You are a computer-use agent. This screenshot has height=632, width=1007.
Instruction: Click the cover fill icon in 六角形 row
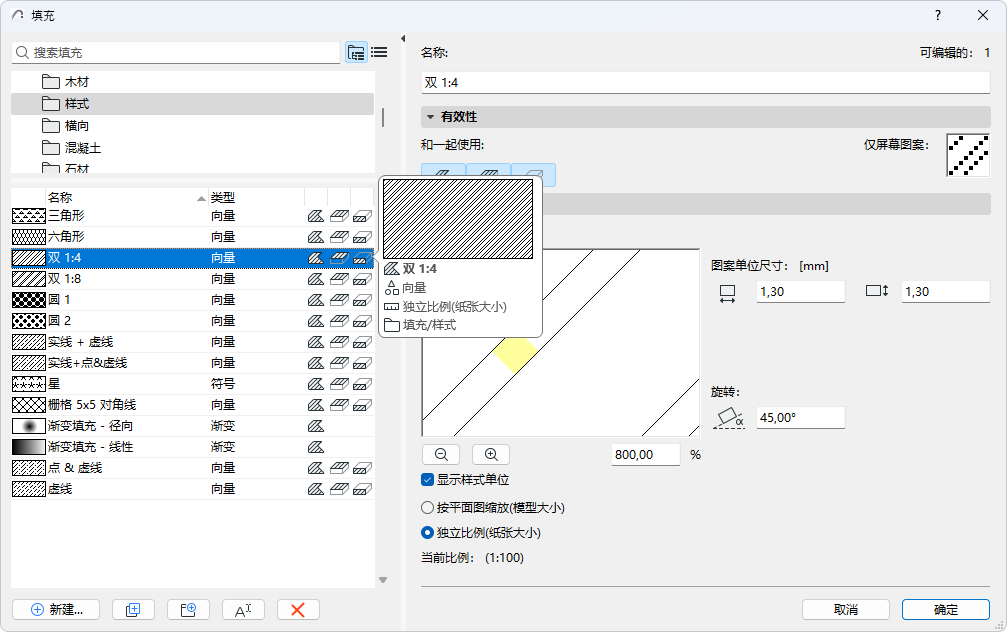click(x=339, y=237)
